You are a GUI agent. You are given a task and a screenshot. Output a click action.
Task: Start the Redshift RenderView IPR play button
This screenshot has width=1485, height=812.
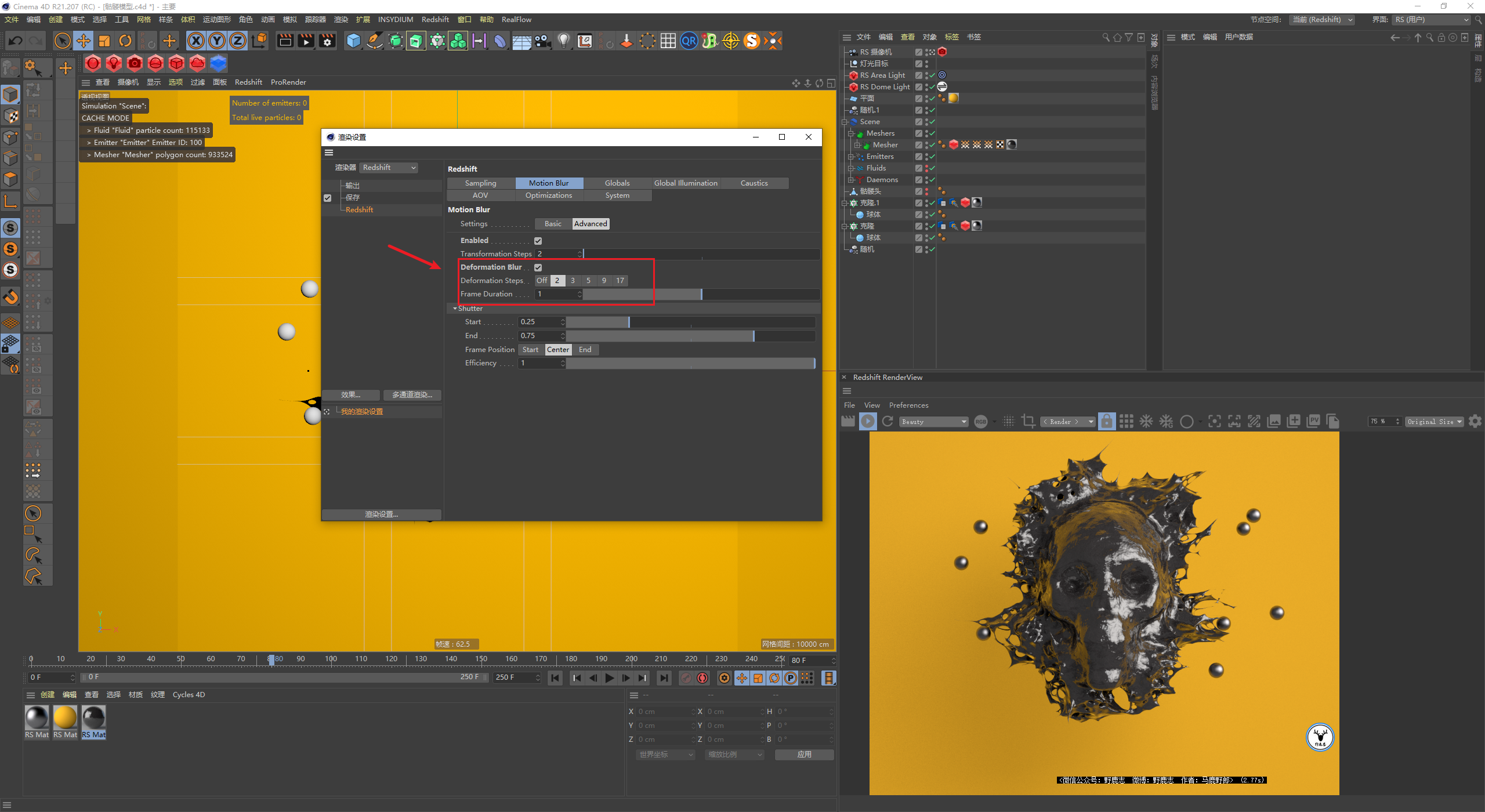[x=868, y=422]
